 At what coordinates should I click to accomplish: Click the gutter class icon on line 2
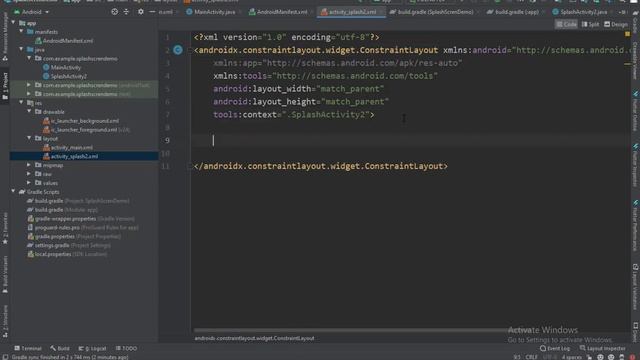click(x=178, y=50)
